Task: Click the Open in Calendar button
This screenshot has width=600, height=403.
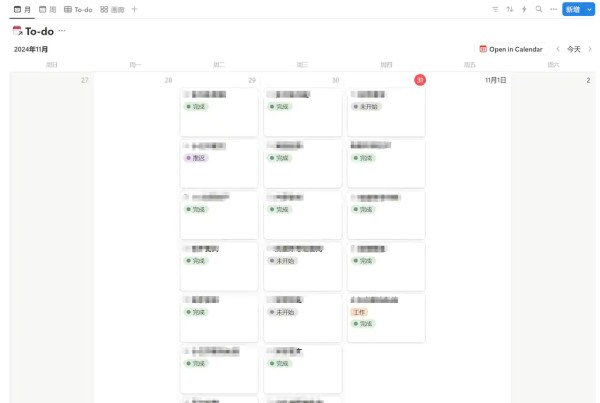Action: click(x=511, y=49)
